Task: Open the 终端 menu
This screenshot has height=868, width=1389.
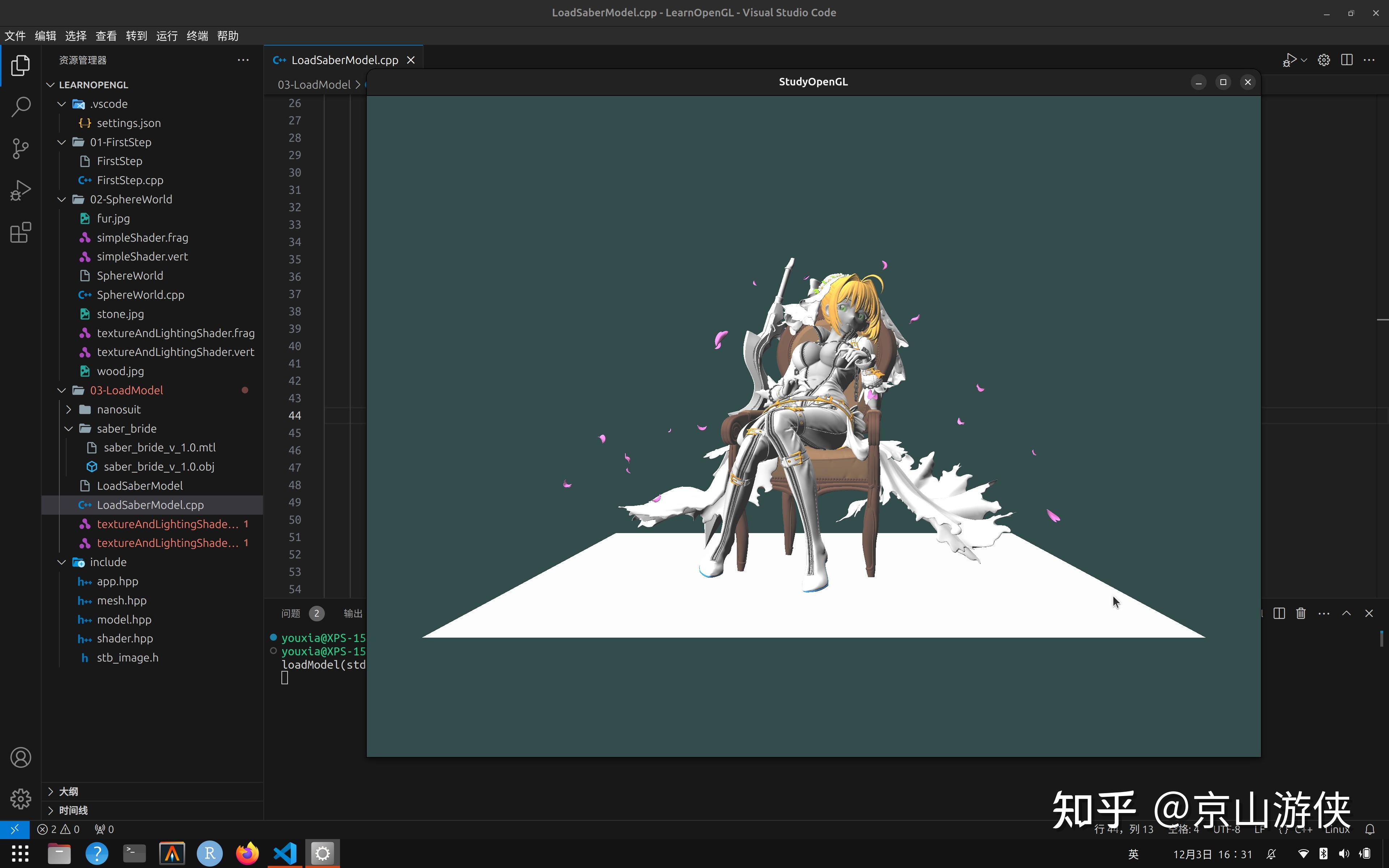Action: point(197,35)
